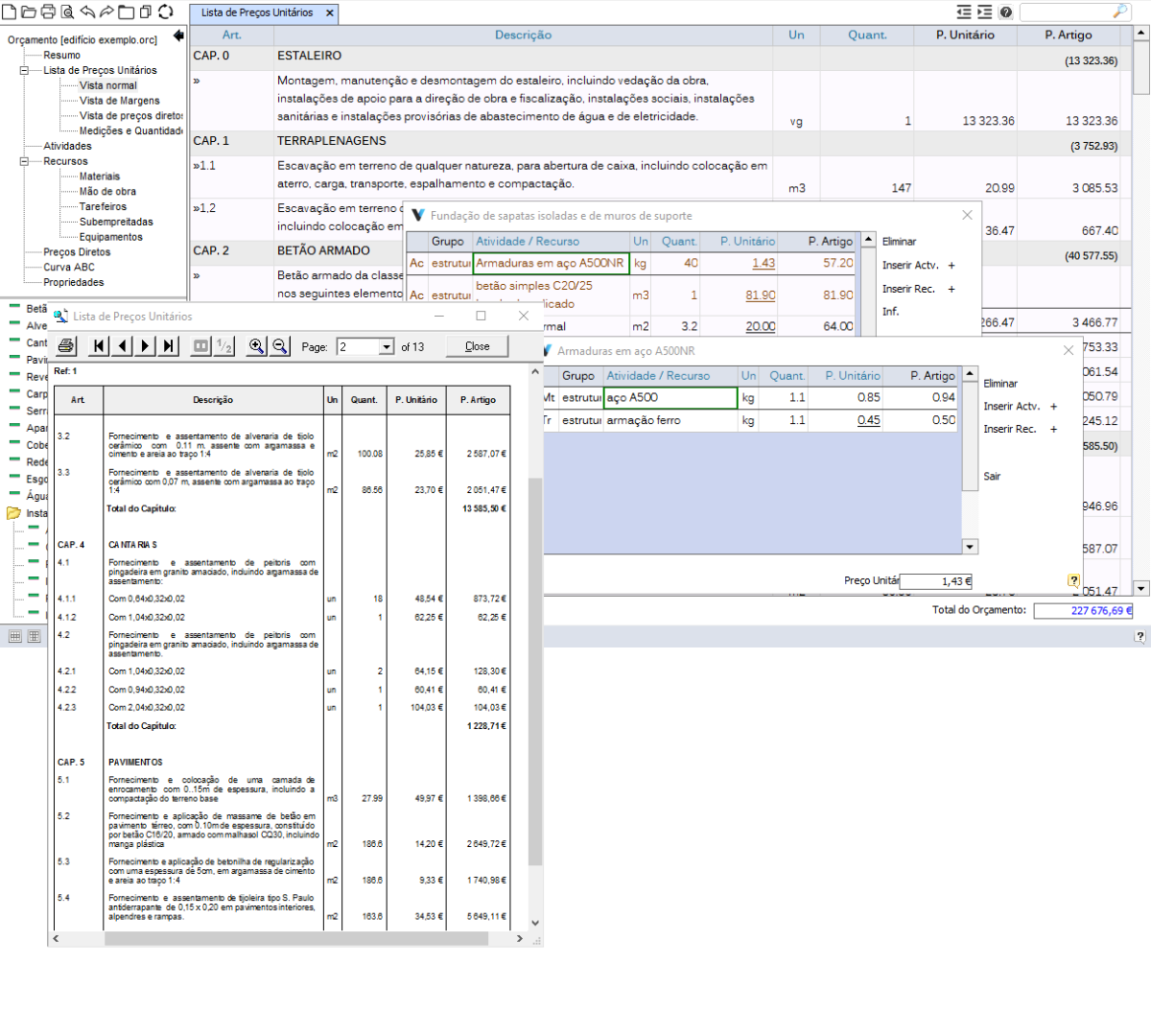1151x1036 pixels.
Task: Zoom in on the print preview
Action: [x=256, y=345]
